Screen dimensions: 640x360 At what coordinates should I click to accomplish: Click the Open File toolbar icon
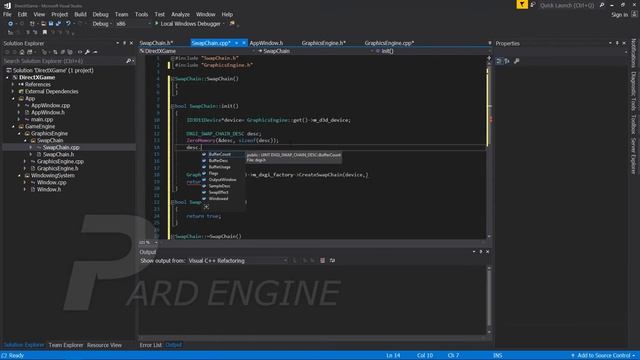(43, 24)
